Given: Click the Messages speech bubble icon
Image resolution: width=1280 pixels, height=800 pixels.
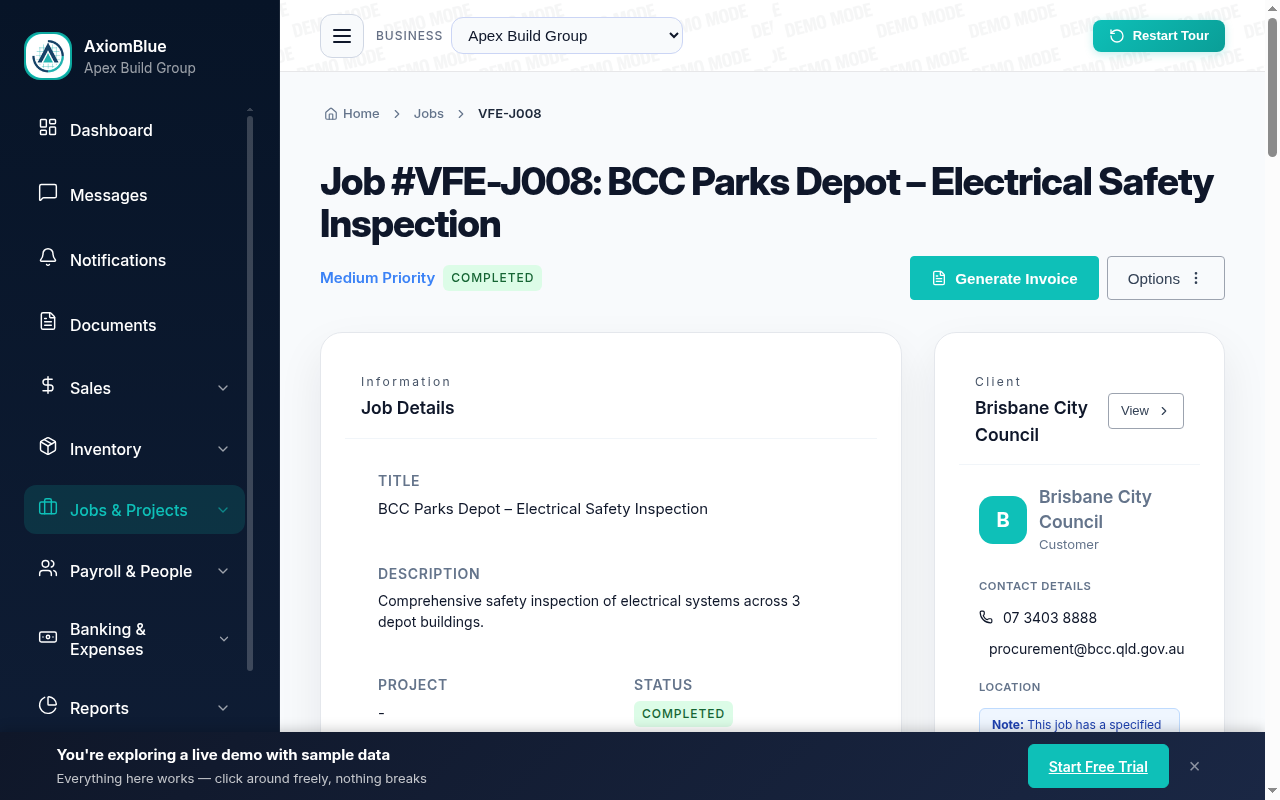Looking at the screenshot, I should tap(48, 192).
